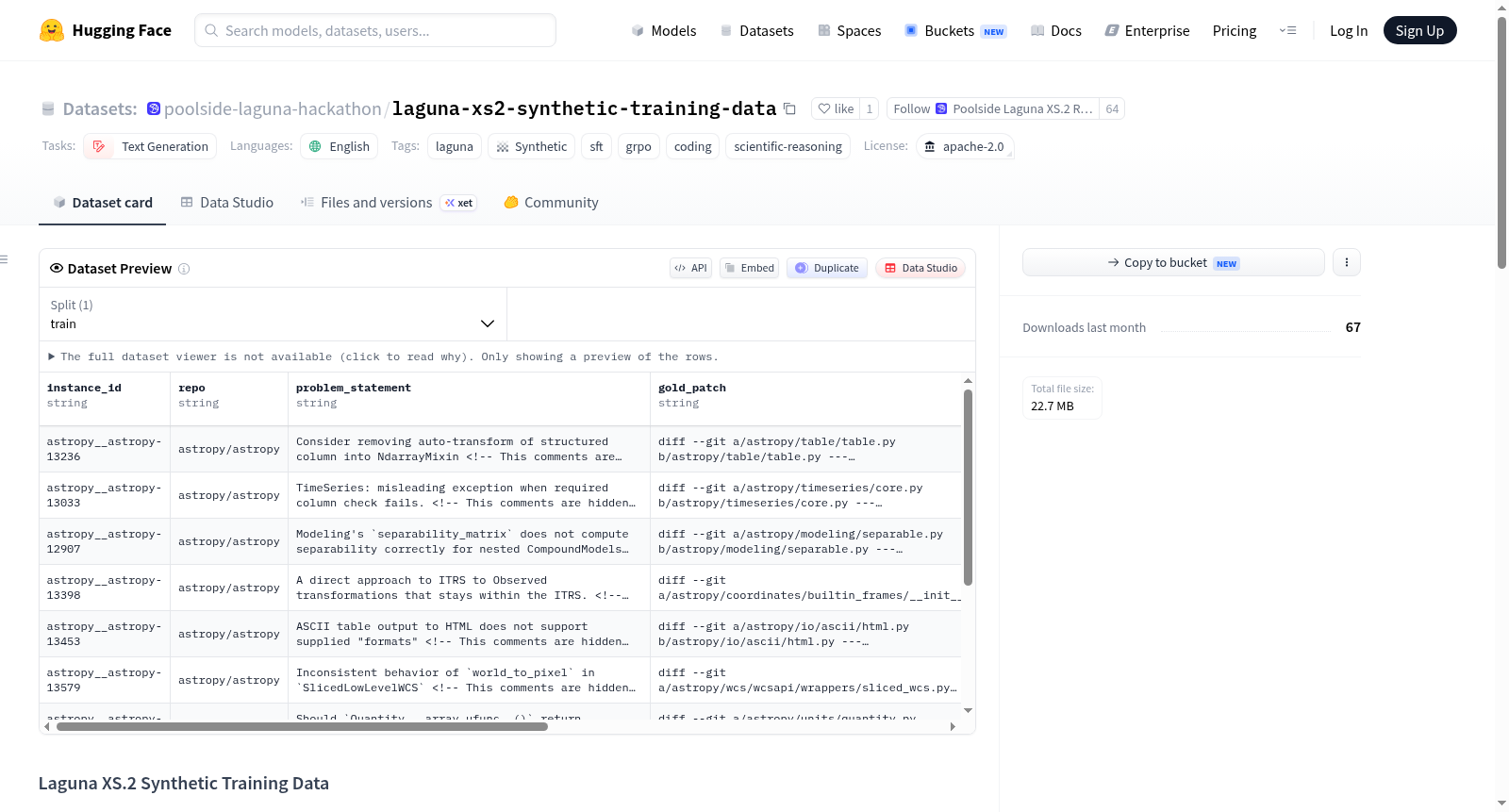Click Laguna XS.2 Synthetic Training Data heading
The height and width of the screenshot is (812, 1509).
(x=184, y=783)
